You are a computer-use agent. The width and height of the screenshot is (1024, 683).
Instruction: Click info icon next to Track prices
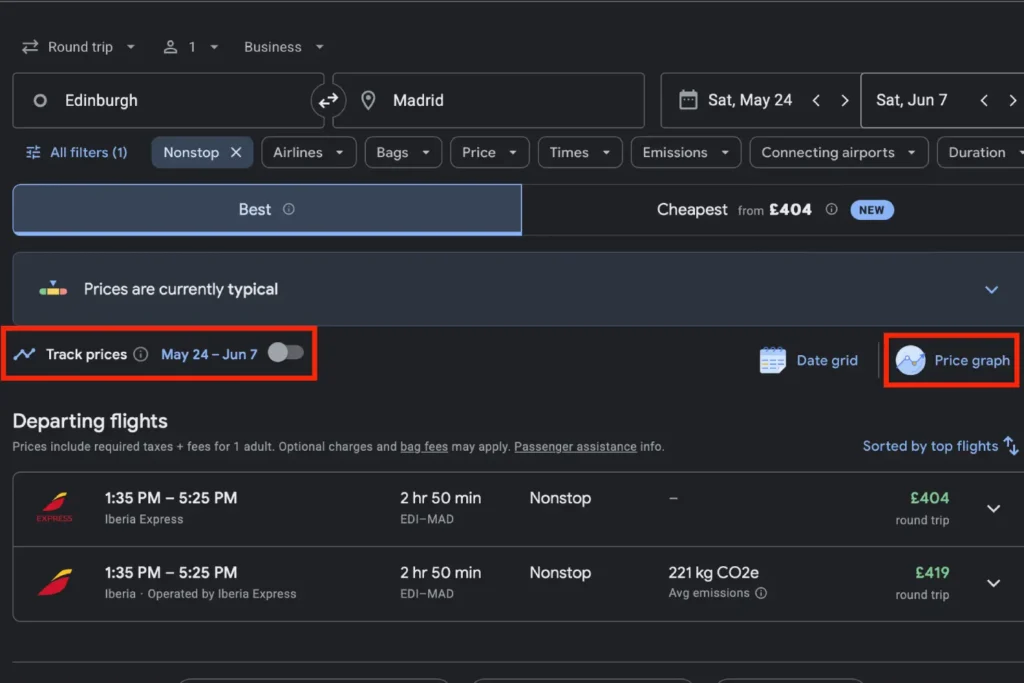click(x=141, y=354)
